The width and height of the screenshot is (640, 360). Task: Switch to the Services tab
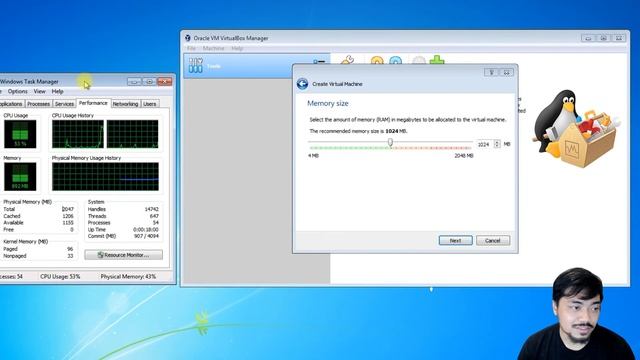pos(64,104)
